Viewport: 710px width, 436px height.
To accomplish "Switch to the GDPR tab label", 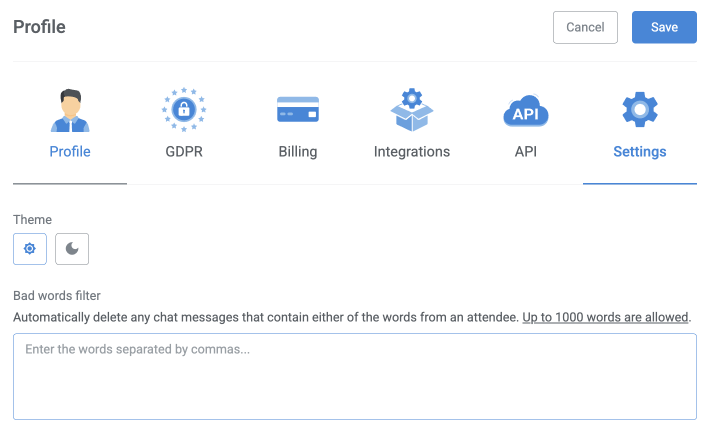I will coord(184,152).
